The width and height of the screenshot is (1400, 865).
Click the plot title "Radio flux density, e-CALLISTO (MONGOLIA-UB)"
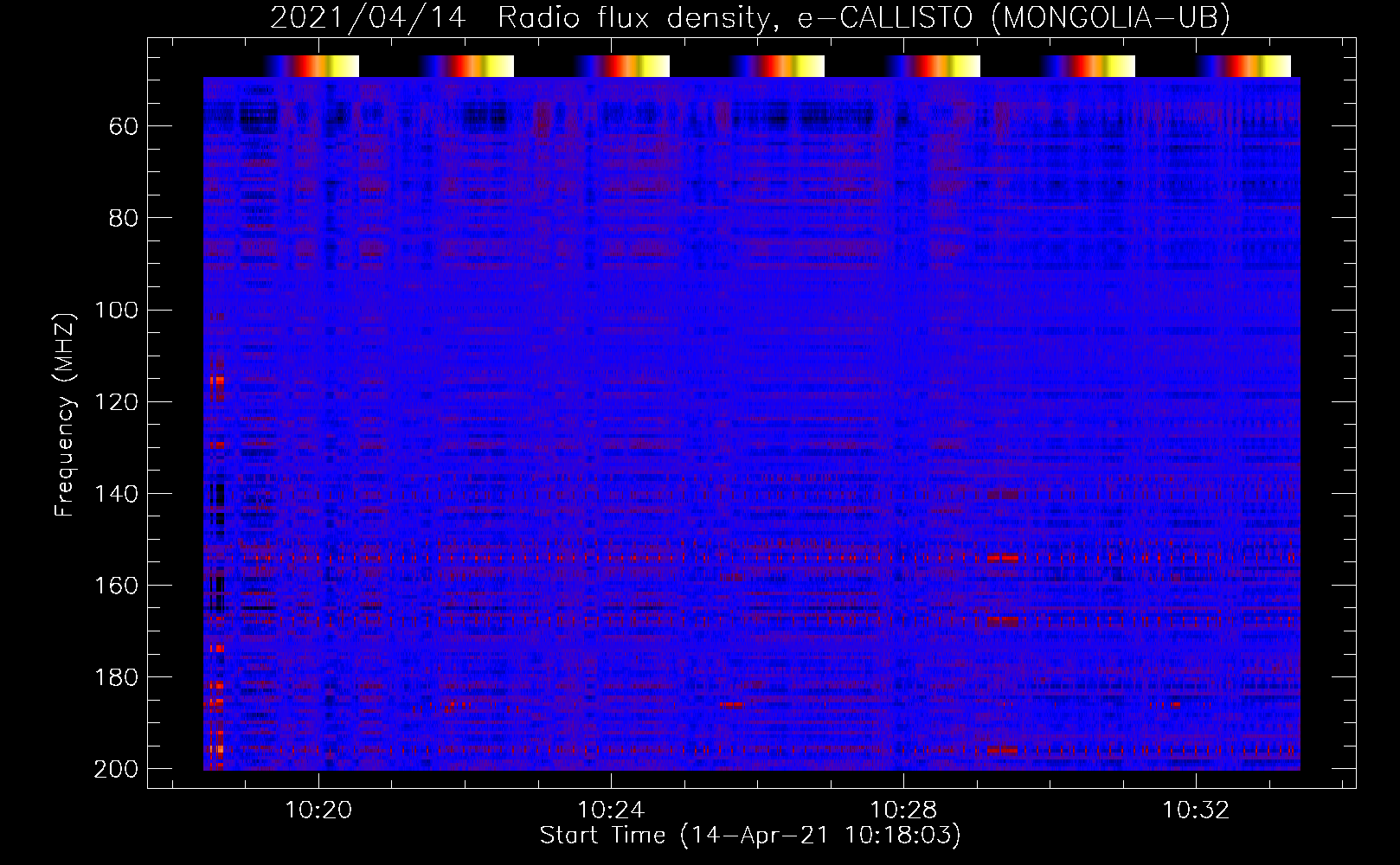pyautogui.click(x=864, y=17)
